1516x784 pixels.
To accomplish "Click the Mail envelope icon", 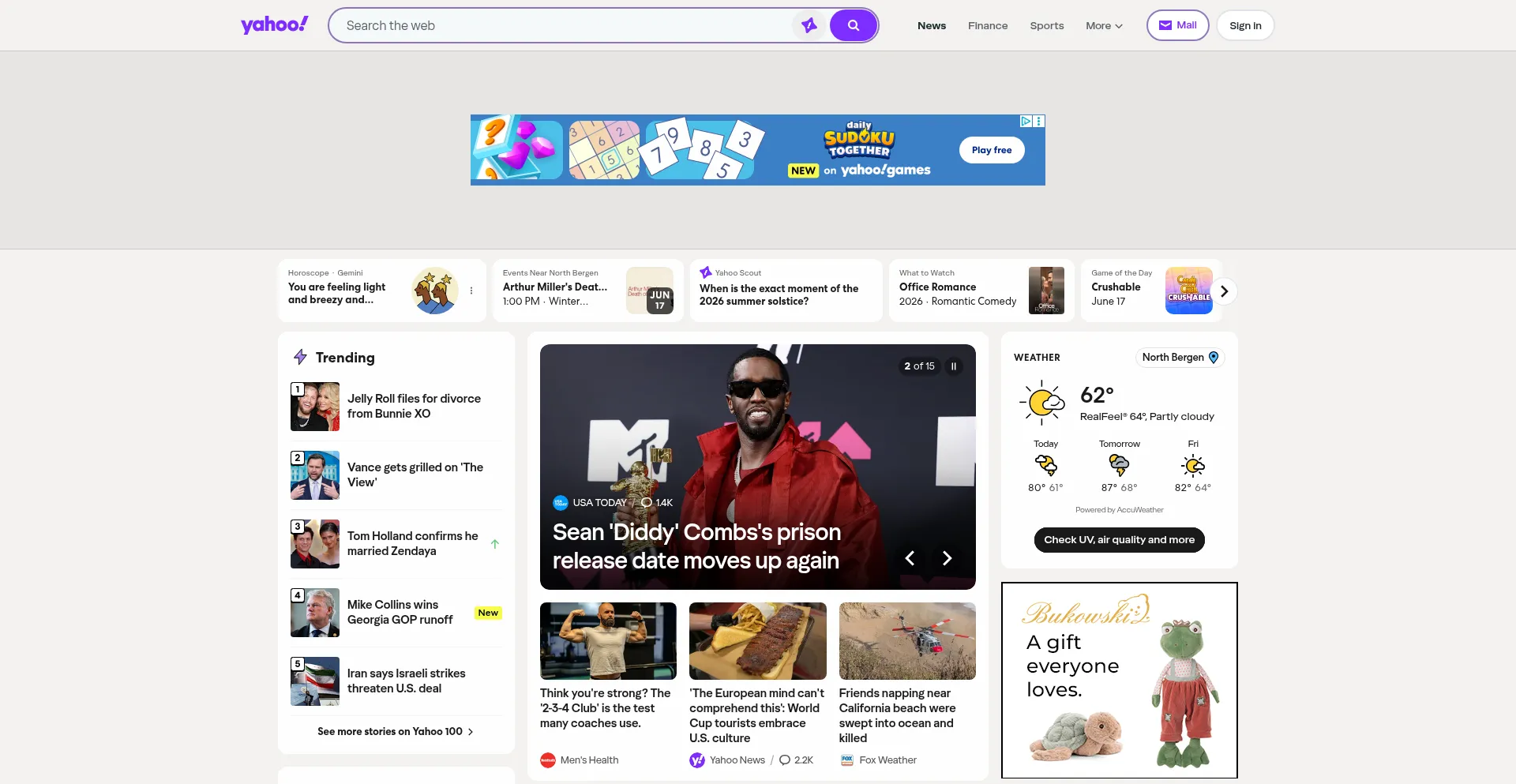I will click(x=1165, y=25).
